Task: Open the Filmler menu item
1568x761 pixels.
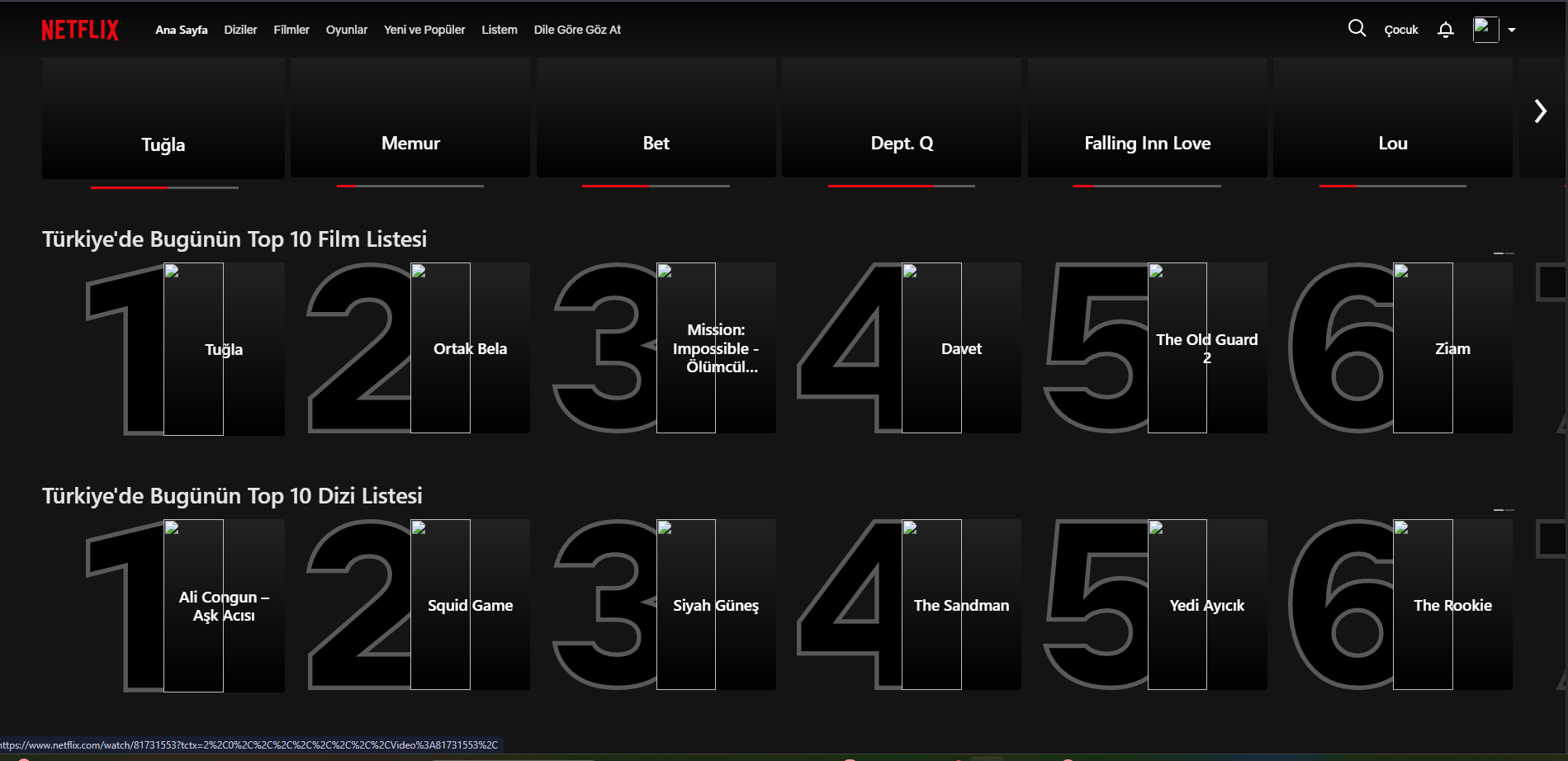Action: point(291,30)
